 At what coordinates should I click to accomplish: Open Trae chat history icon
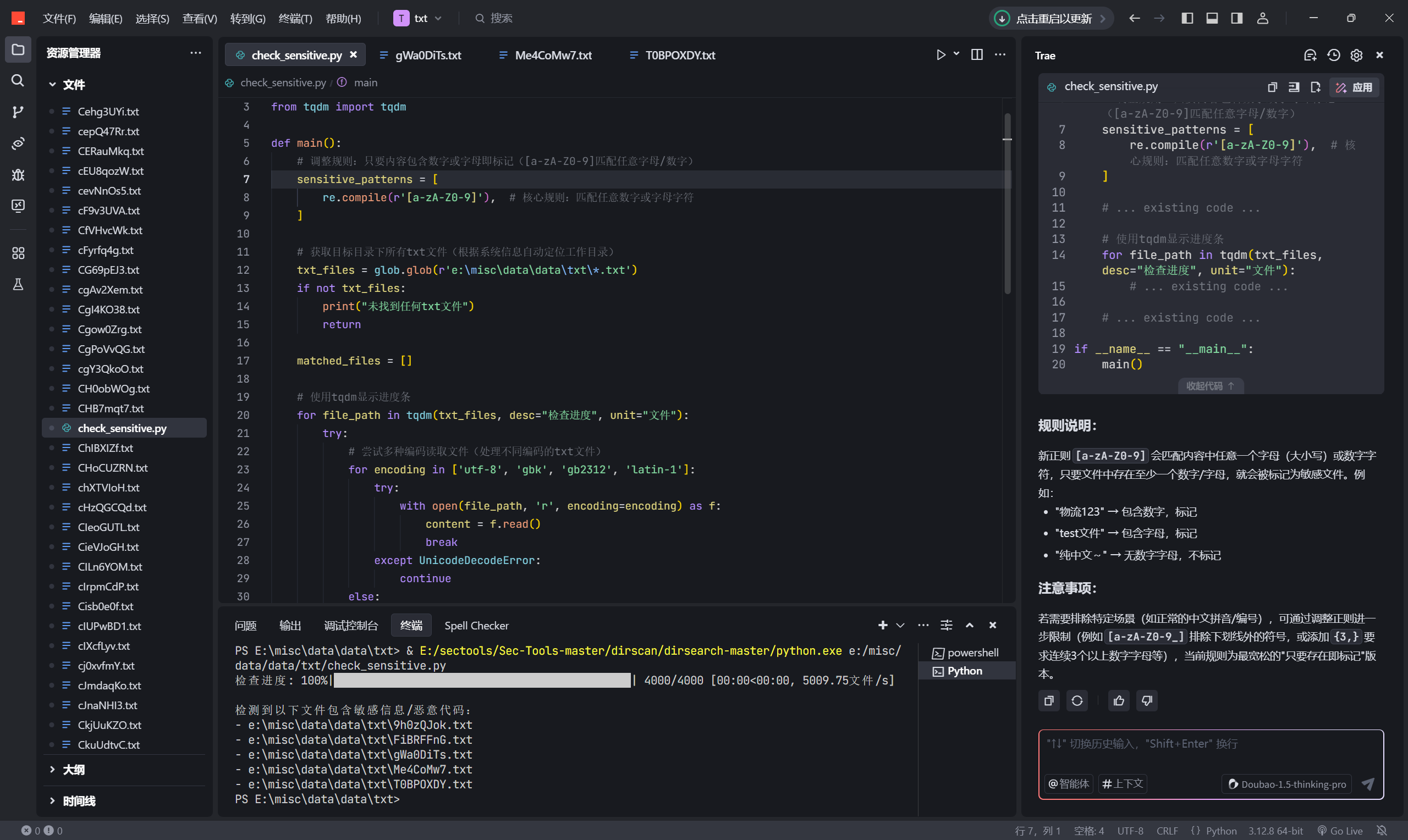tap(1333, 55)
